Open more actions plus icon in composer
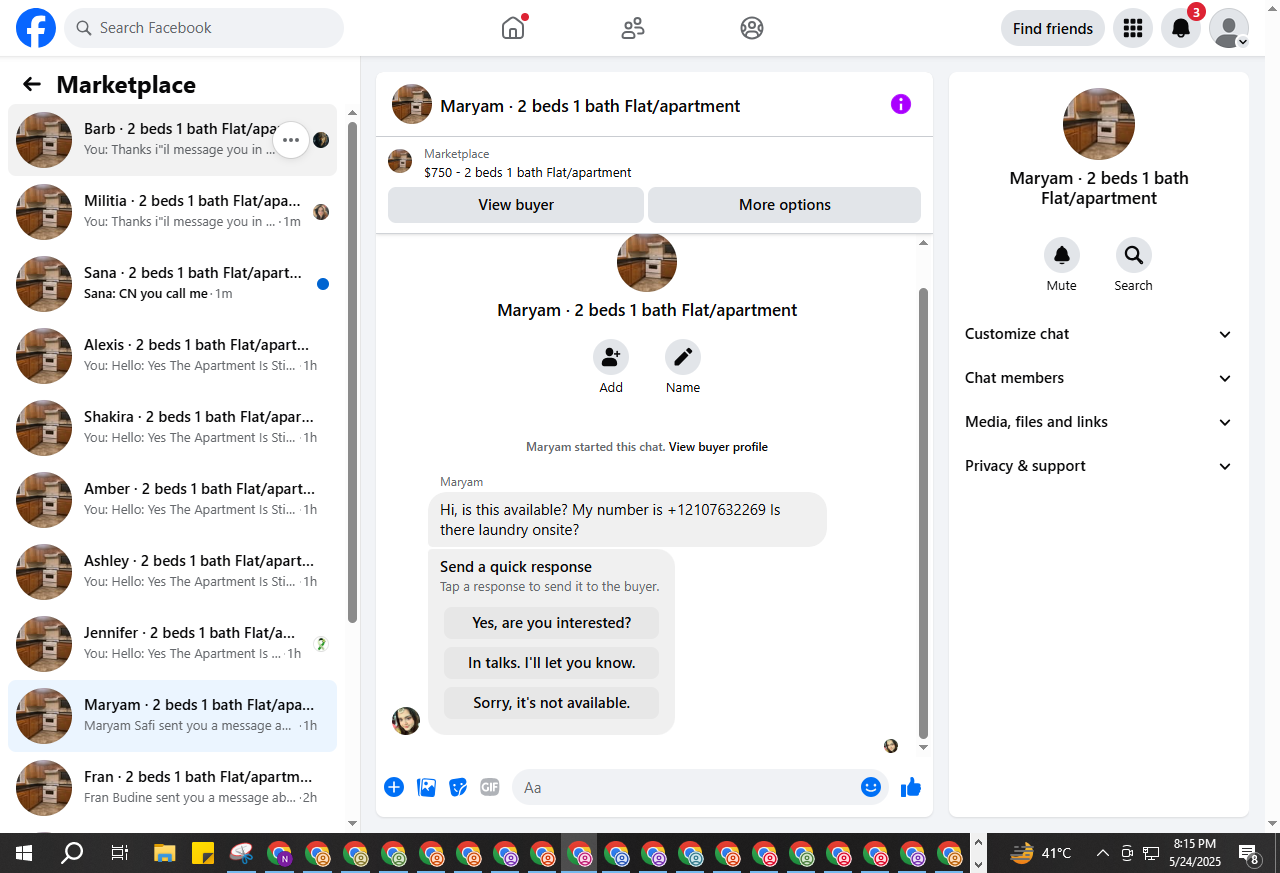Viewport: 1280px width, 873px height. (394, 787)
